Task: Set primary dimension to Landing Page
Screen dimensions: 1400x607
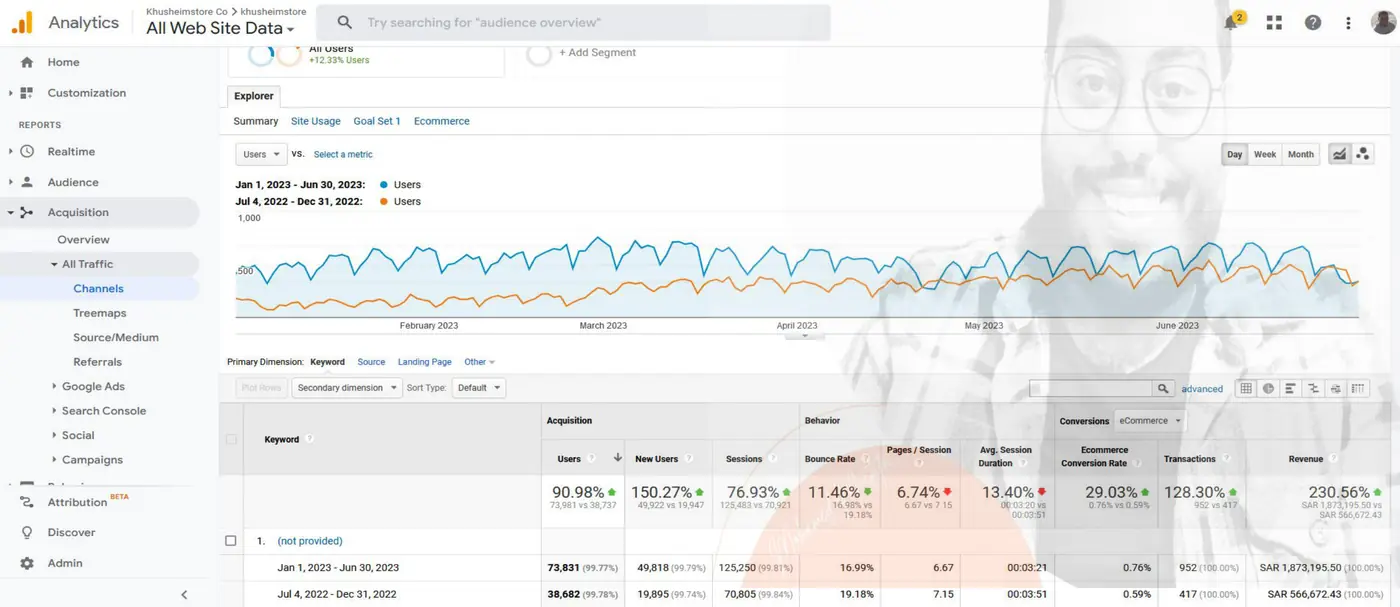Action: click(x=425, y=362)
